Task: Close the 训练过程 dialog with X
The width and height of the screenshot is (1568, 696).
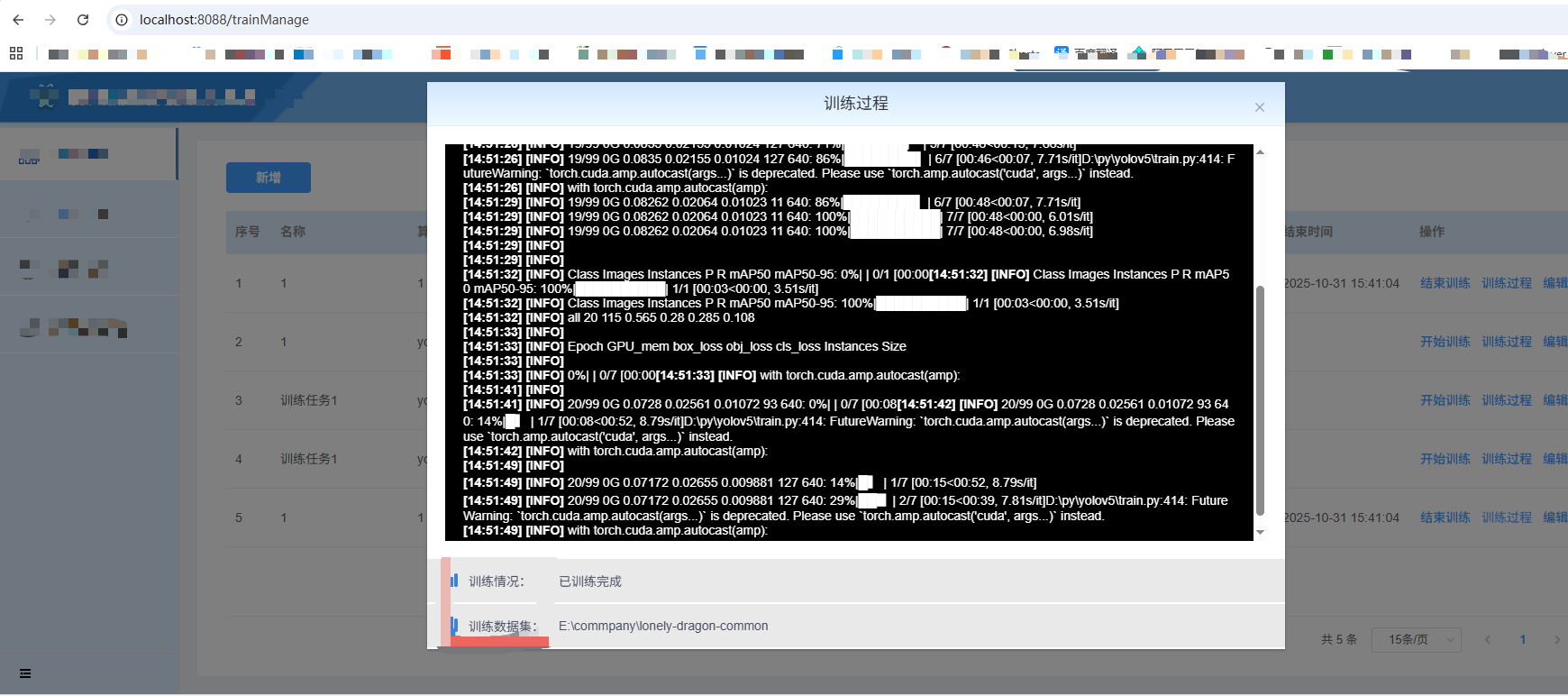Action: [x=1260, y=107]
